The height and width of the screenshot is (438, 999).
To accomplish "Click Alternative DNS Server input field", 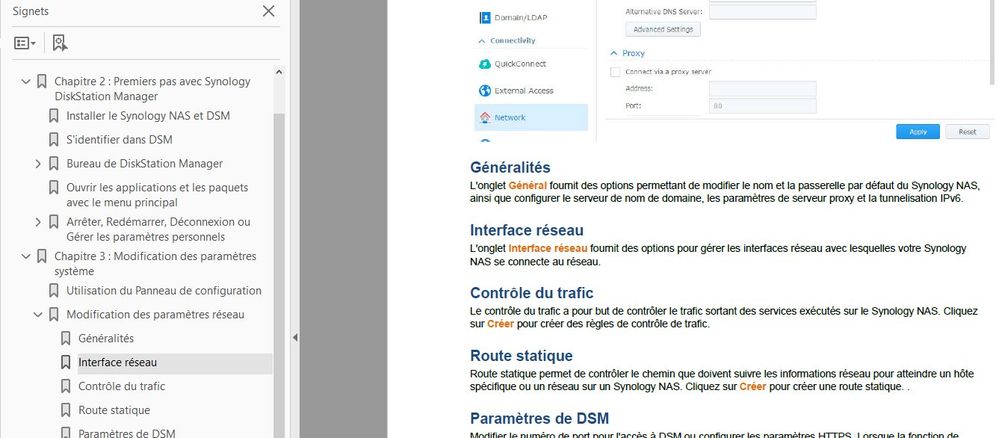I will tap(763, 11).
